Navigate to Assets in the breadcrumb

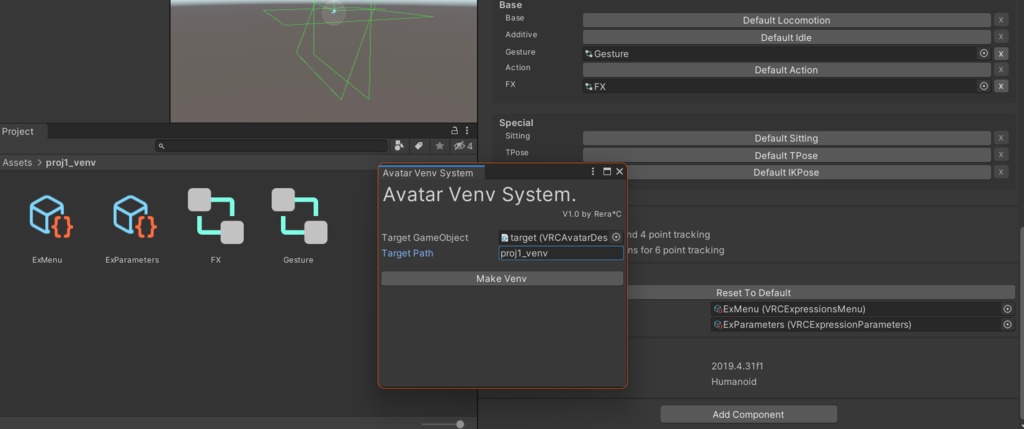coord(17,163)
